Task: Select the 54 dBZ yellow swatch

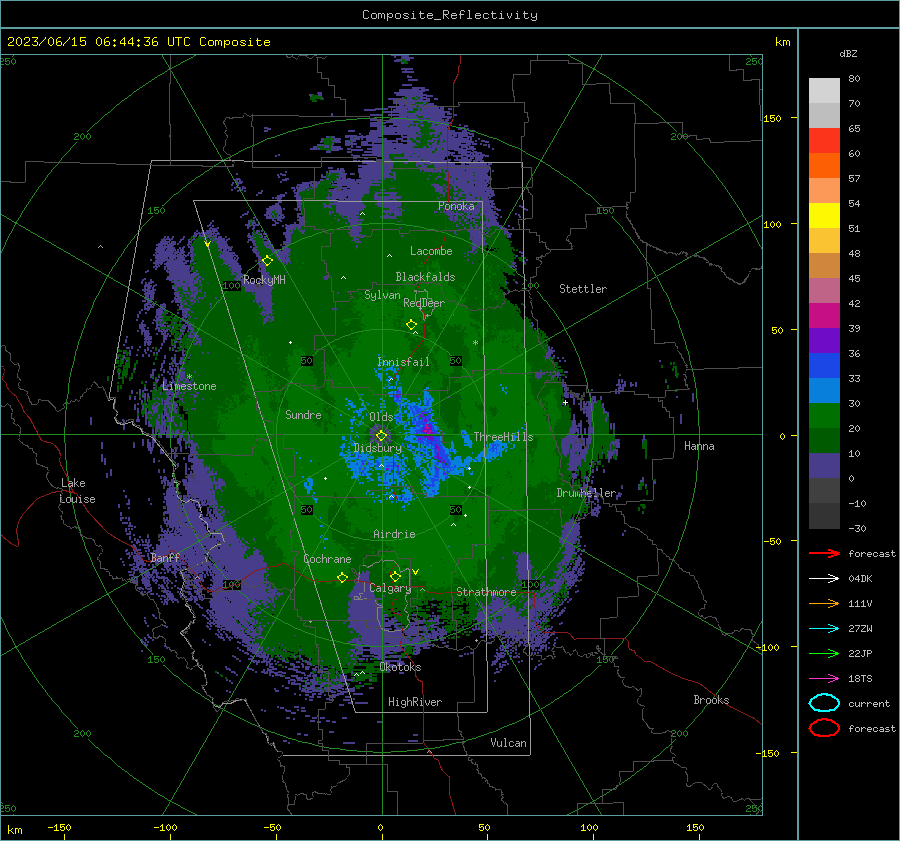Action: point(824,215)
